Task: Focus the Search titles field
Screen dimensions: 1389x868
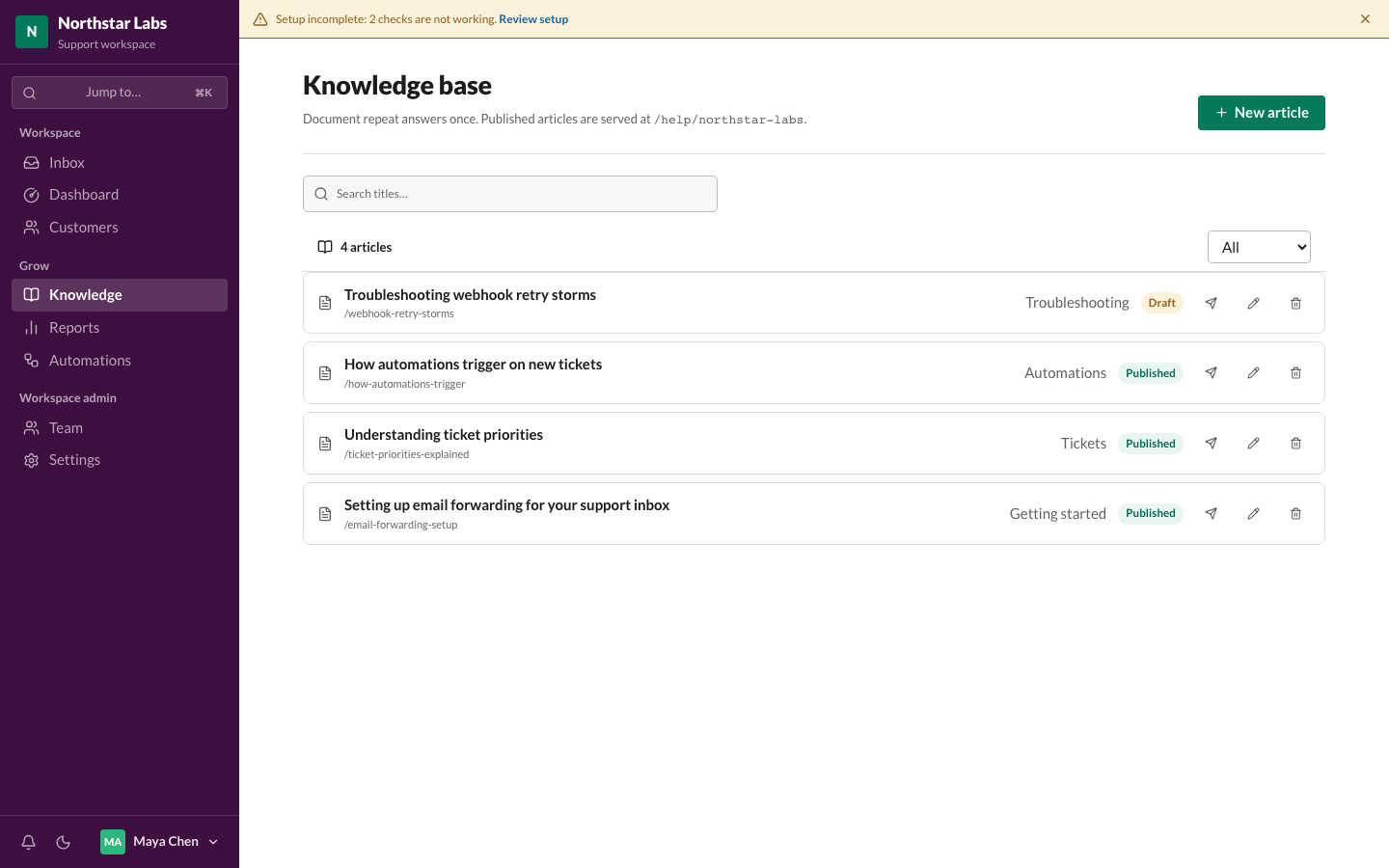Action: 510,194
